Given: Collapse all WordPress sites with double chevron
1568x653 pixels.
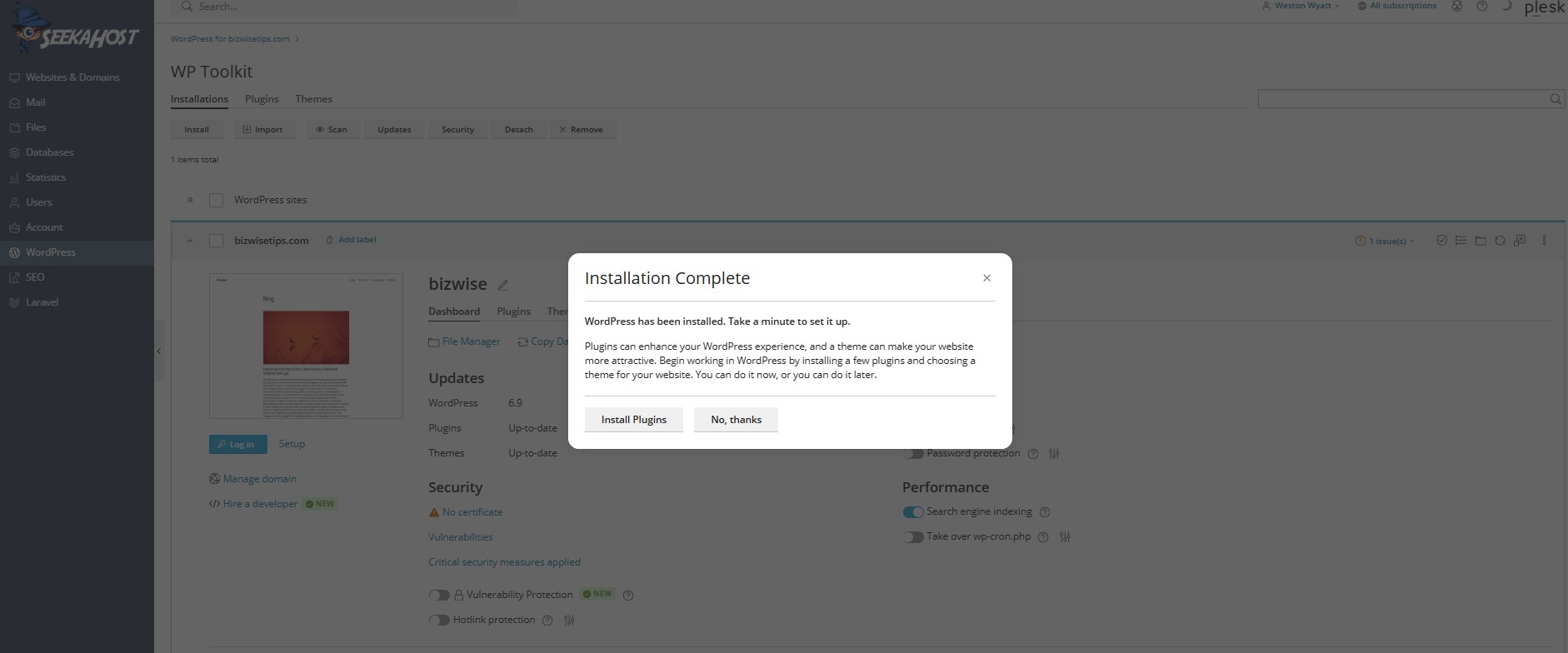Looking at the screenshot, I should (190, 200).
